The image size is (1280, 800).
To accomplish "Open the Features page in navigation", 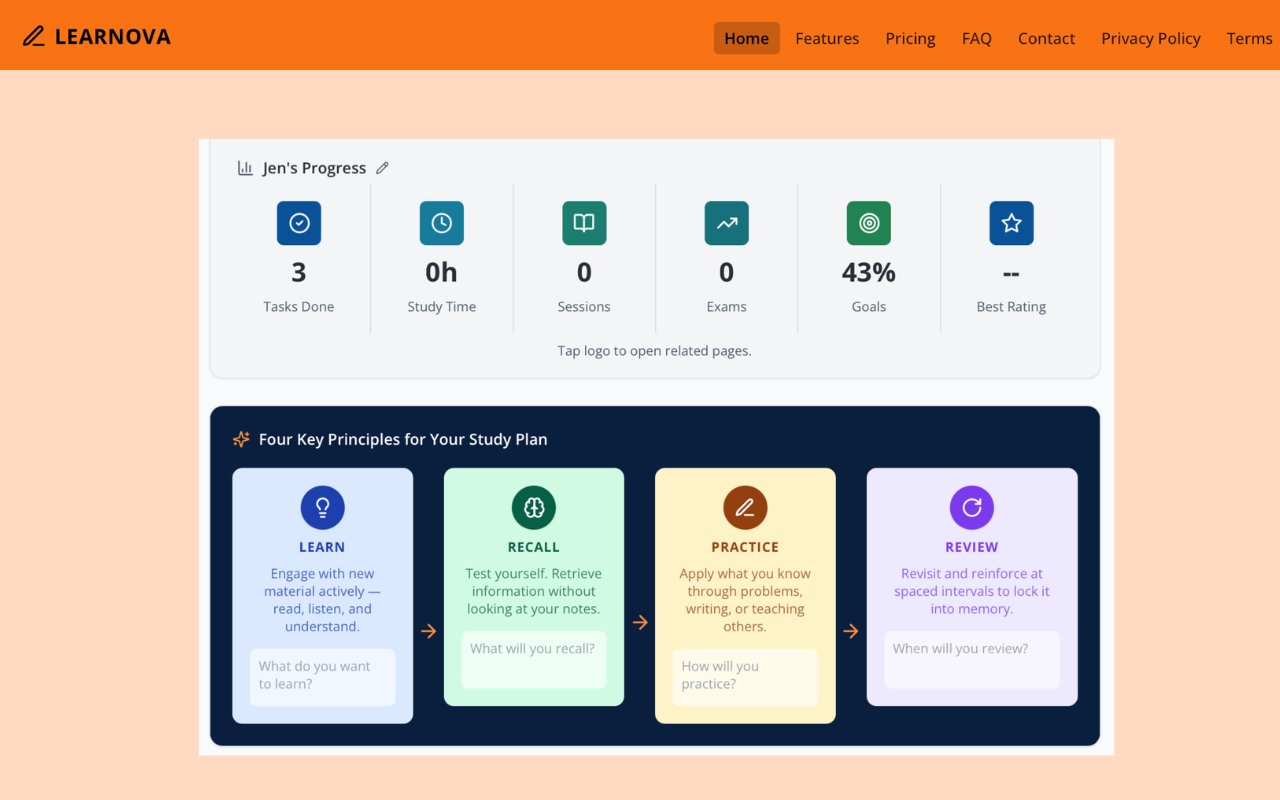I will (827, 38).
